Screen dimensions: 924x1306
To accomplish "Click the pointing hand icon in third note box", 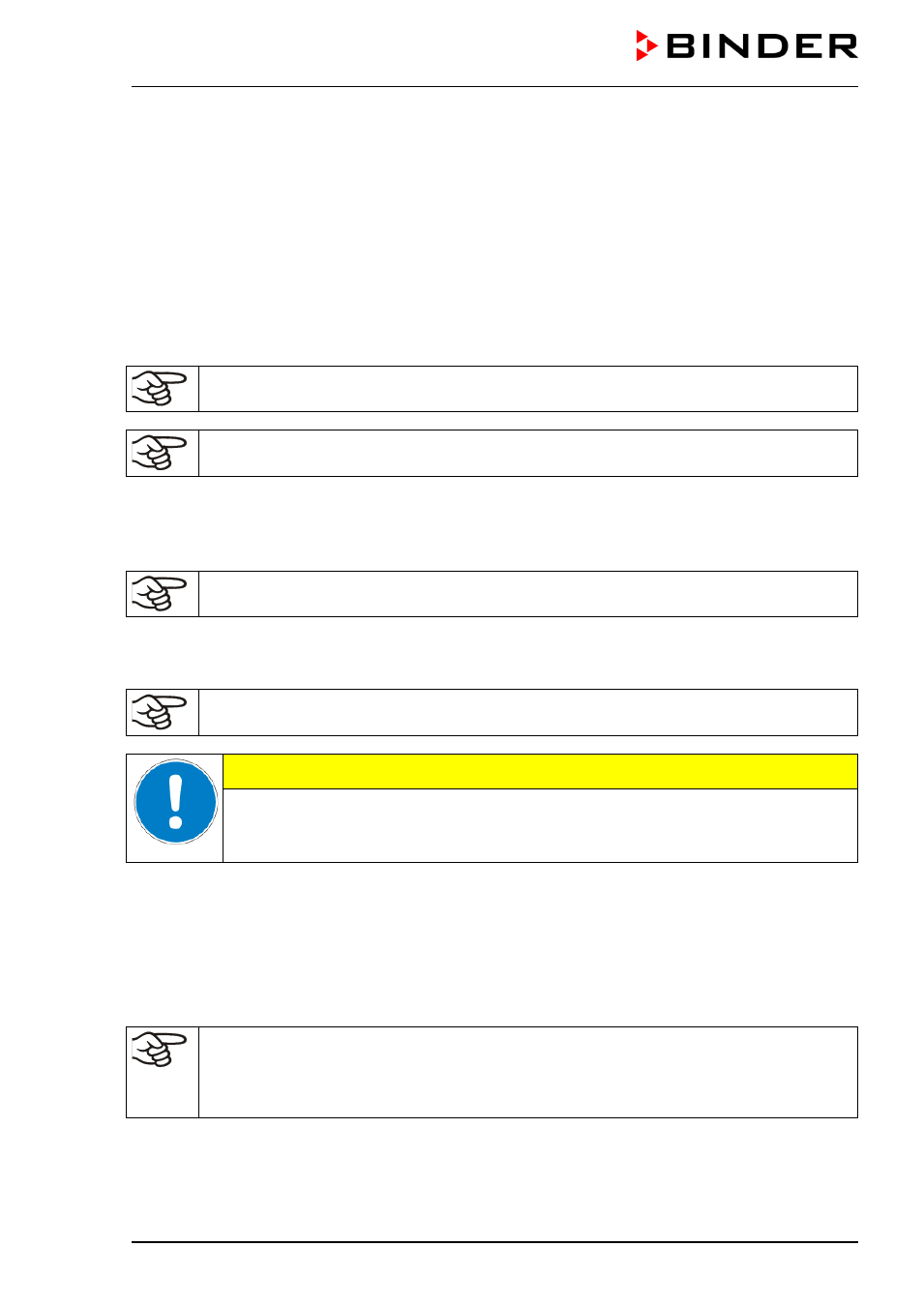I will (159, 594).
